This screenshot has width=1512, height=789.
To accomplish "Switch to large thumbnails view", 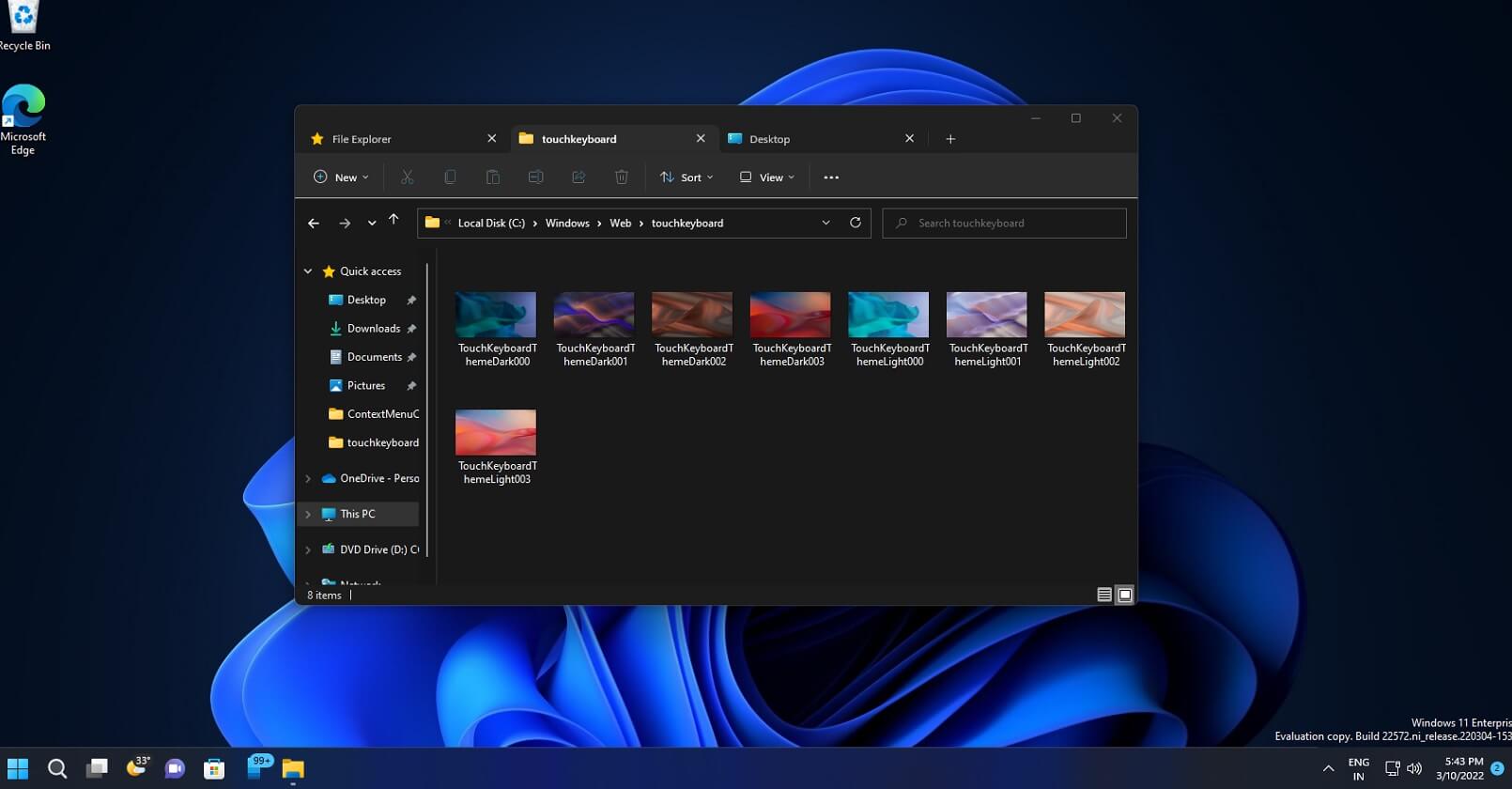I will [x=1124, y=595].
